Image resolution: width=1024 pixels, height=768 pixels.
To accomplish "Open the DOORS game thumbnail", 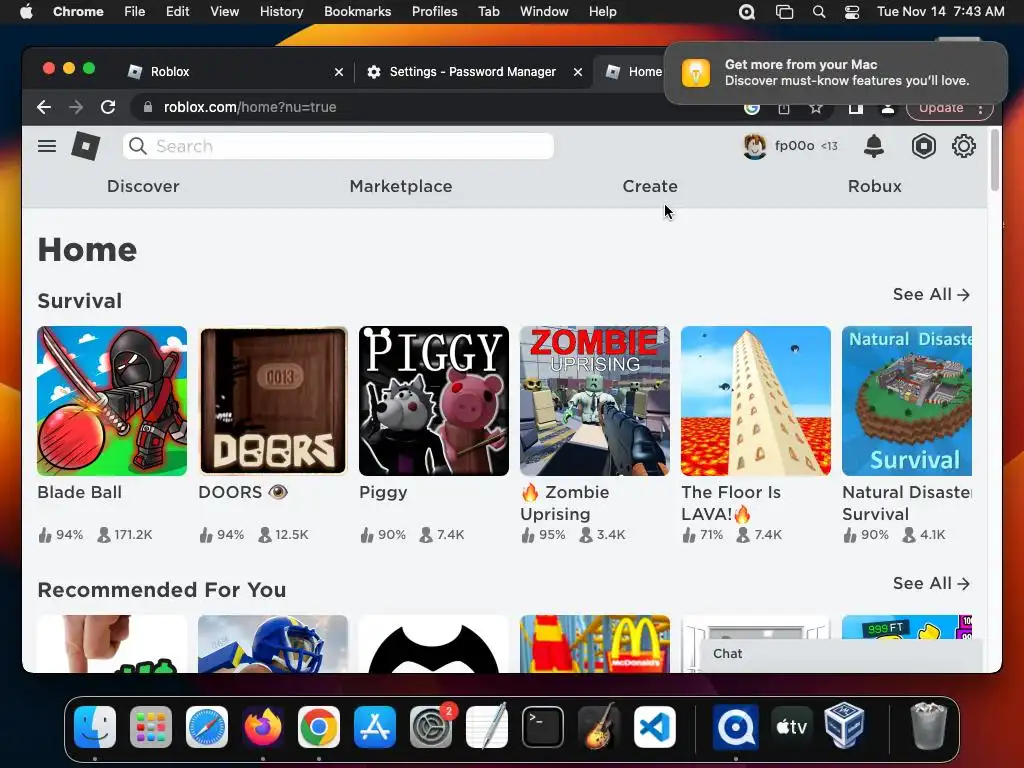I will point(273,401).
